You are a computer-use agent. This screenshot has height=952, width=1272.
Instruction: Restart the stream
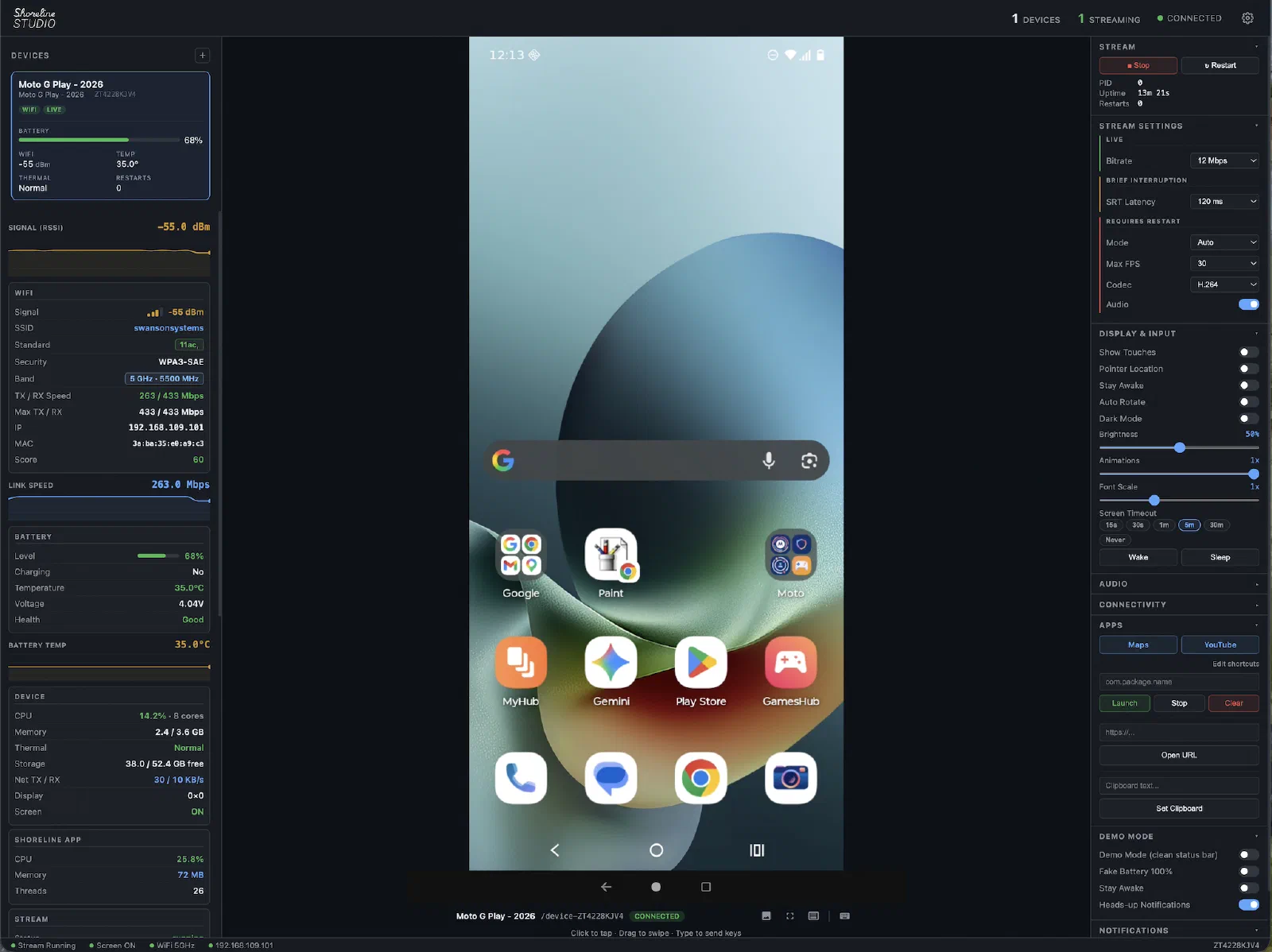point(1220,65)
